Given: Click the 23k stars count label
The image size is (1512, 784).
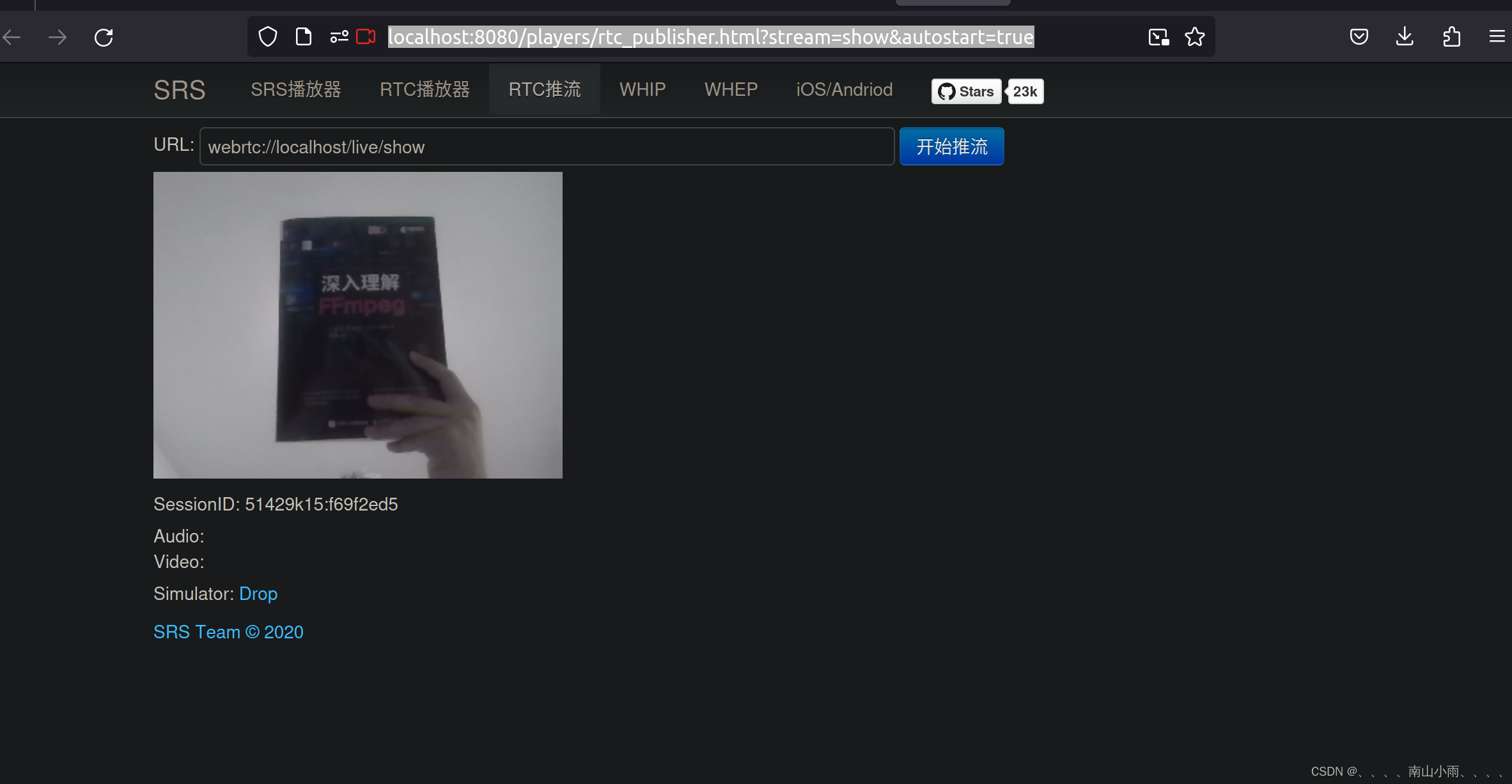Looking at the screenshot, I should point(1025,91).
